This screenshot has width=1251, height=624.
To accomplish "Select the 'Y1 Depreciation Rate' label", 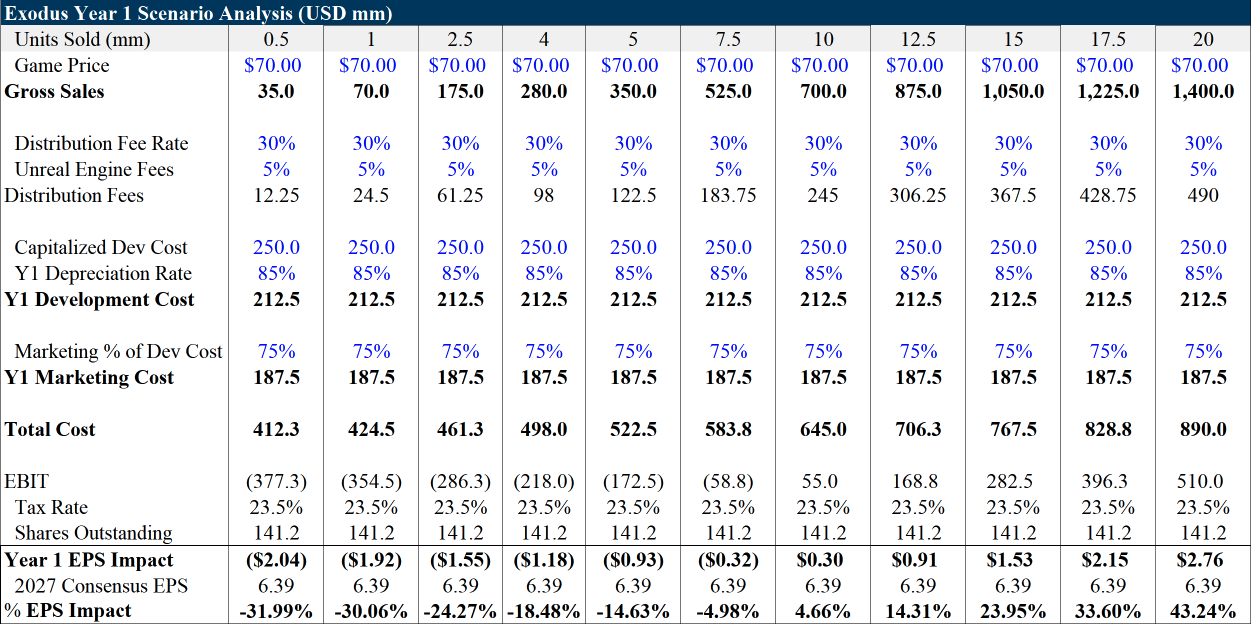I will click(103, 273).
